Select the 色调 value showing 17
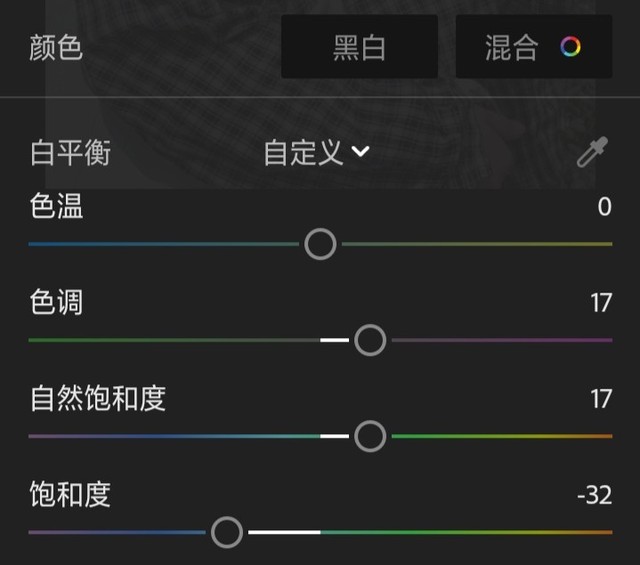 click(x=600, y=303)
